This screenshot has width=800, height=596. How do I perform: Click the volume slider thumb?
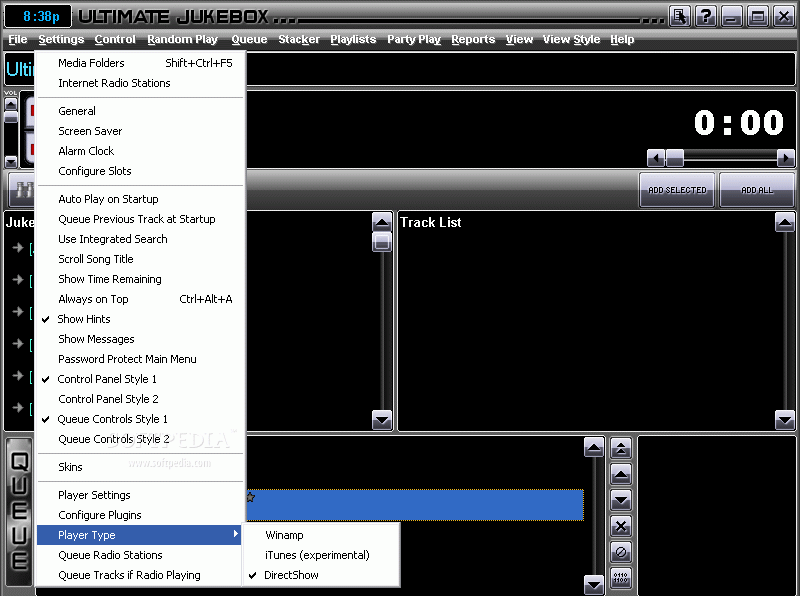tap(11, 117)
